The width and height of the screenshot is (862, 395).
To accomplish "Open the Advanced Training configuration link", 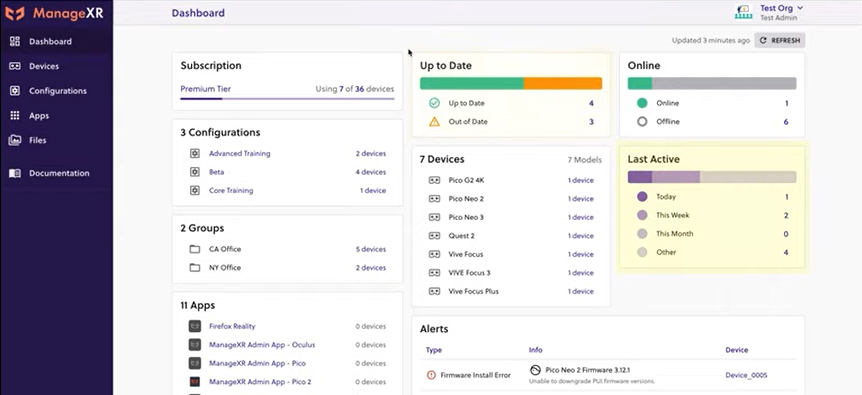I will pos(240,153).
